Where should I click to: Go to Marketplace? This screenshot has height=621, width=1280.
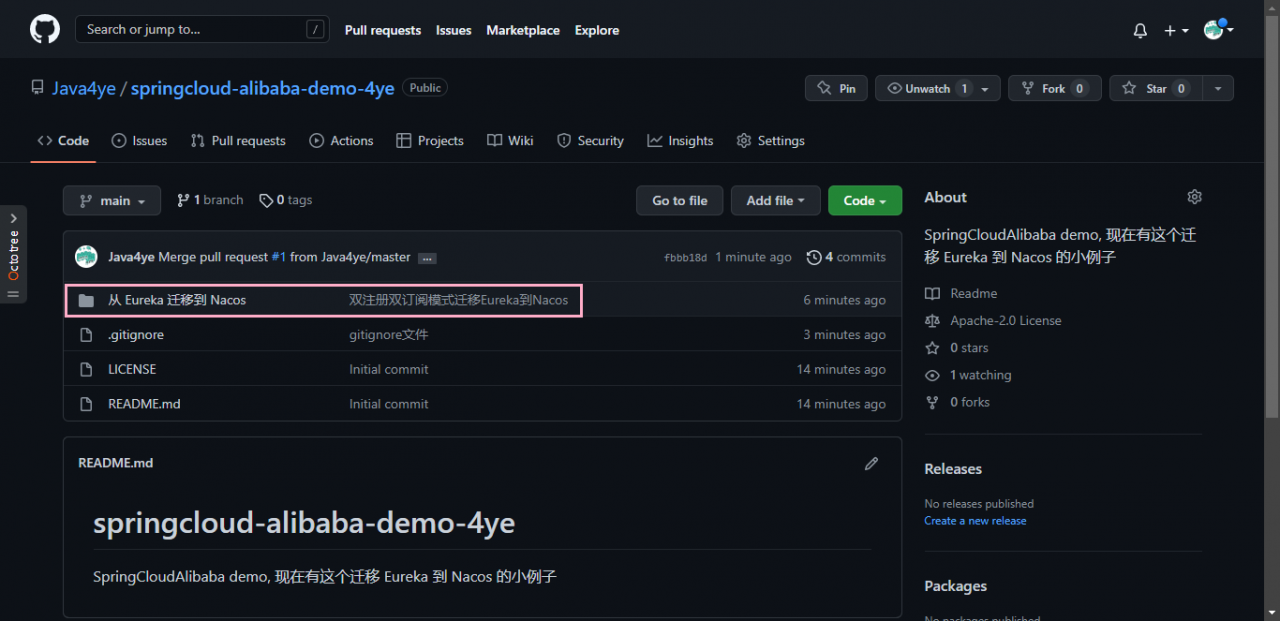523,31
